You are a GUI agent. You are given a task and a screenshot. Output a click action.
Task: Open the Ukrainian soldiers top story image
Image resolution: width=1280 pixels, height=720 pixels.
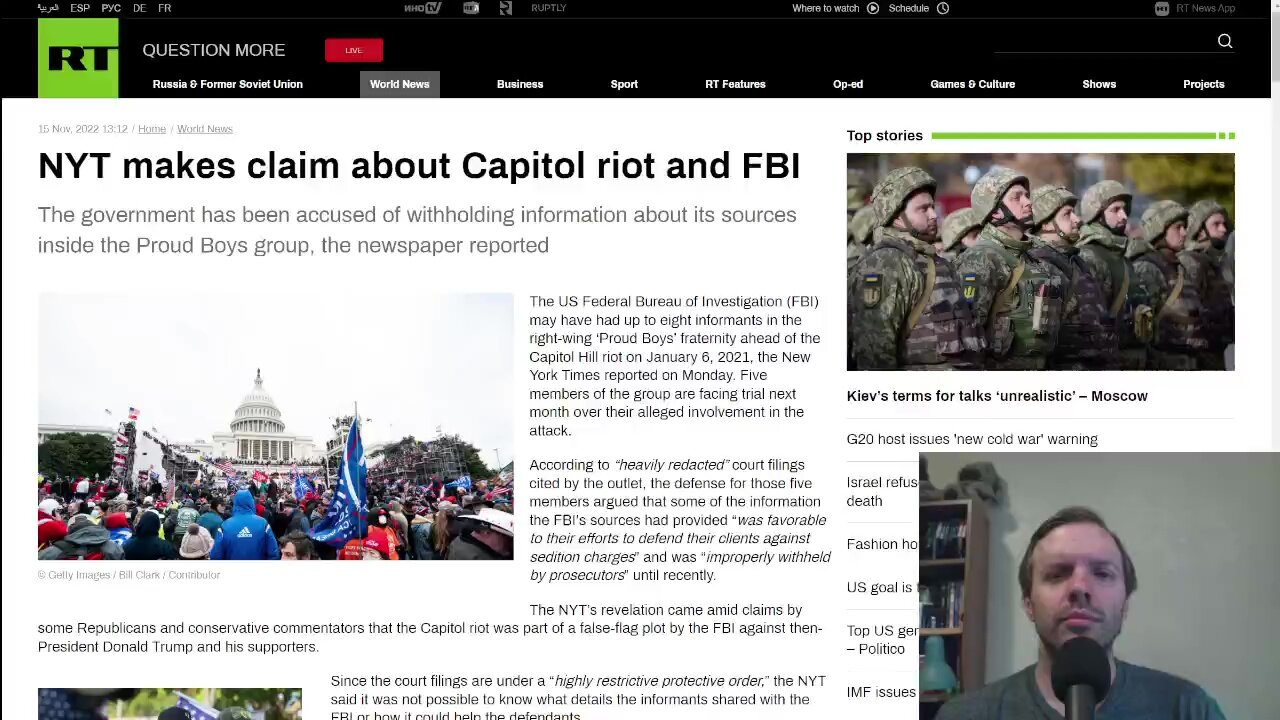point(1040,262)
